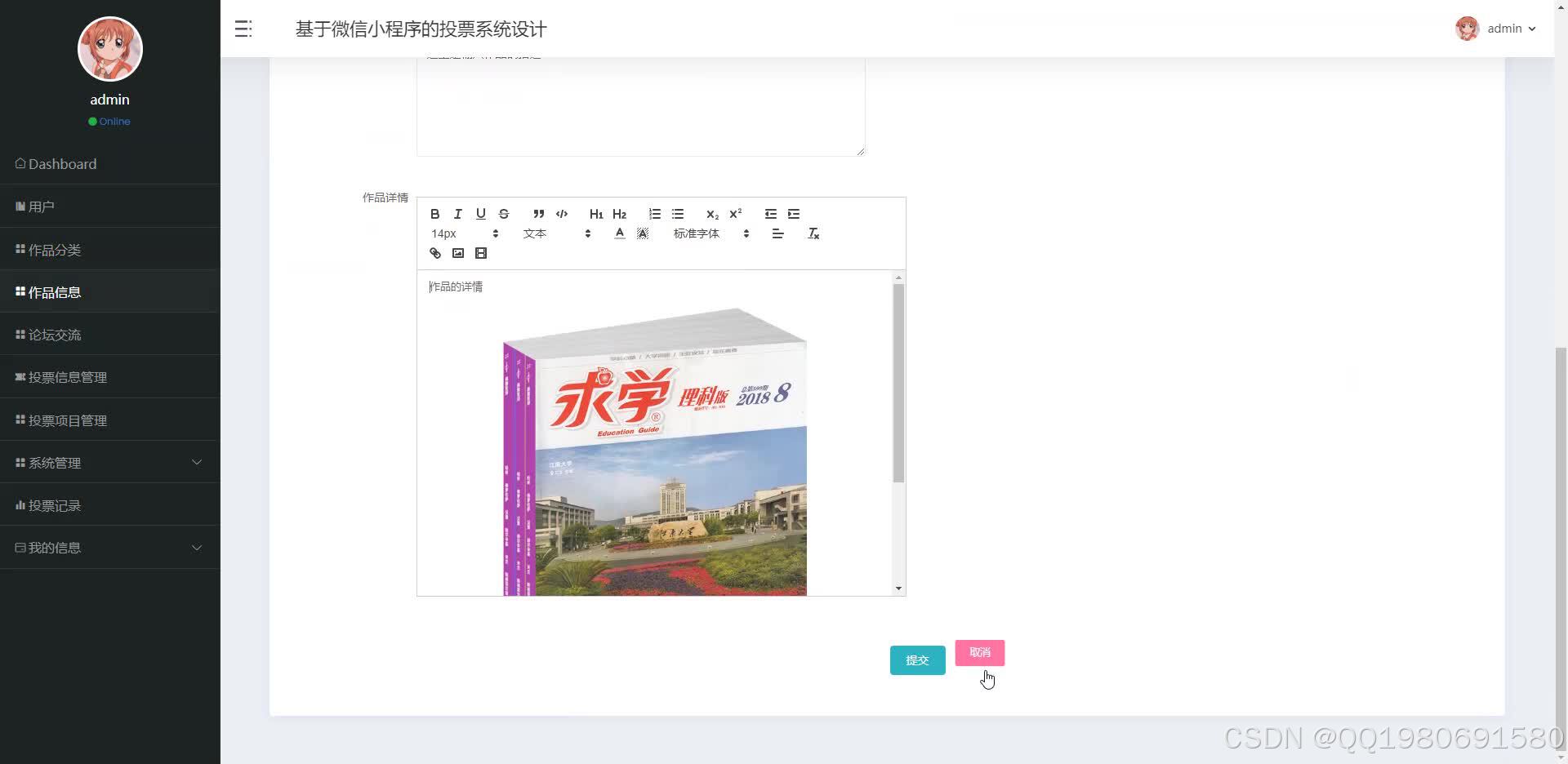The width and height of the screenshot is (1568, 764).
Task: Apply Heading 1 format
Action: [596, 214]
